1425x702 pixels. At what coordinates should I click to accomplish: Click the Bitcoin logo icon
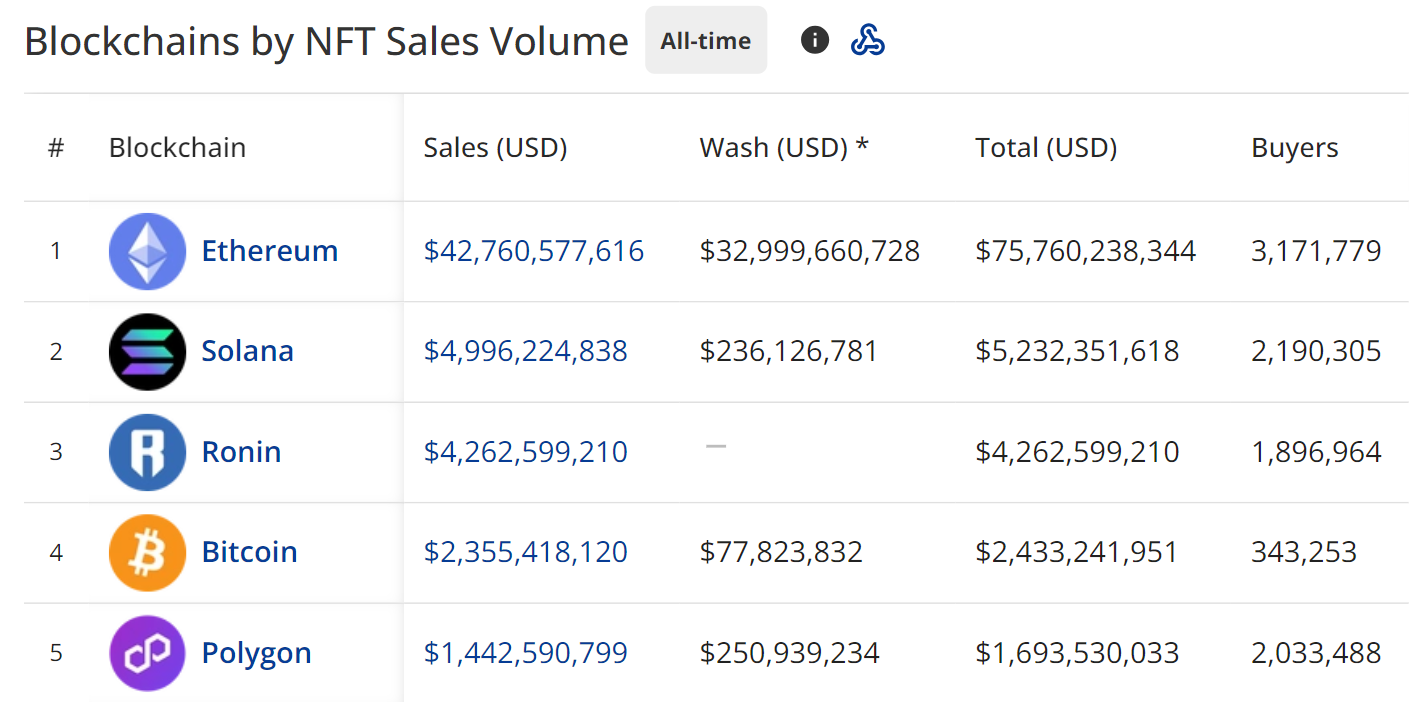tap(147, 553)
